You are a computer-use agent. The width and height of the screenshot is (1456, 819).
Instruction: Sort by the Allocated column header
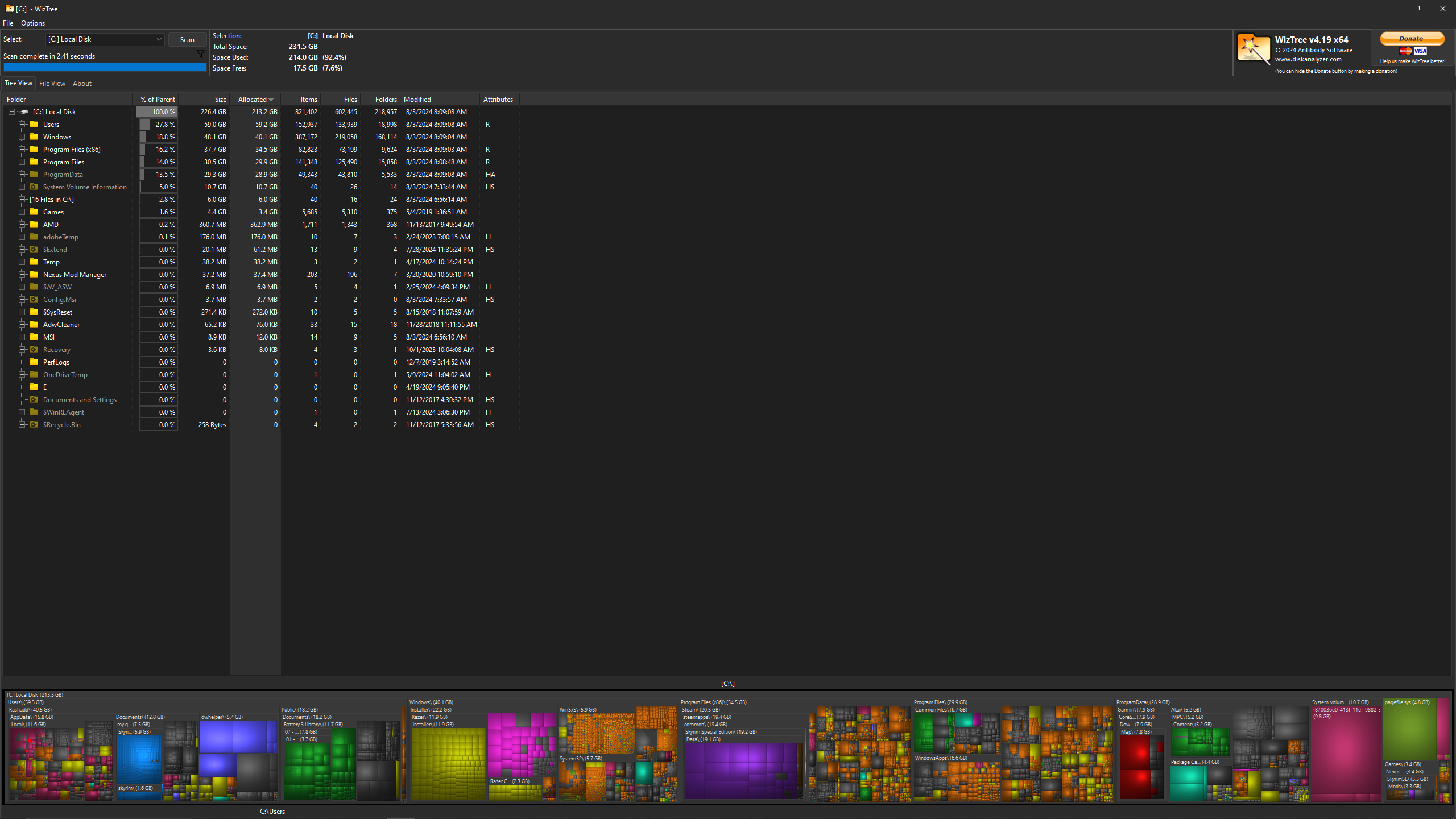(255, 100)
